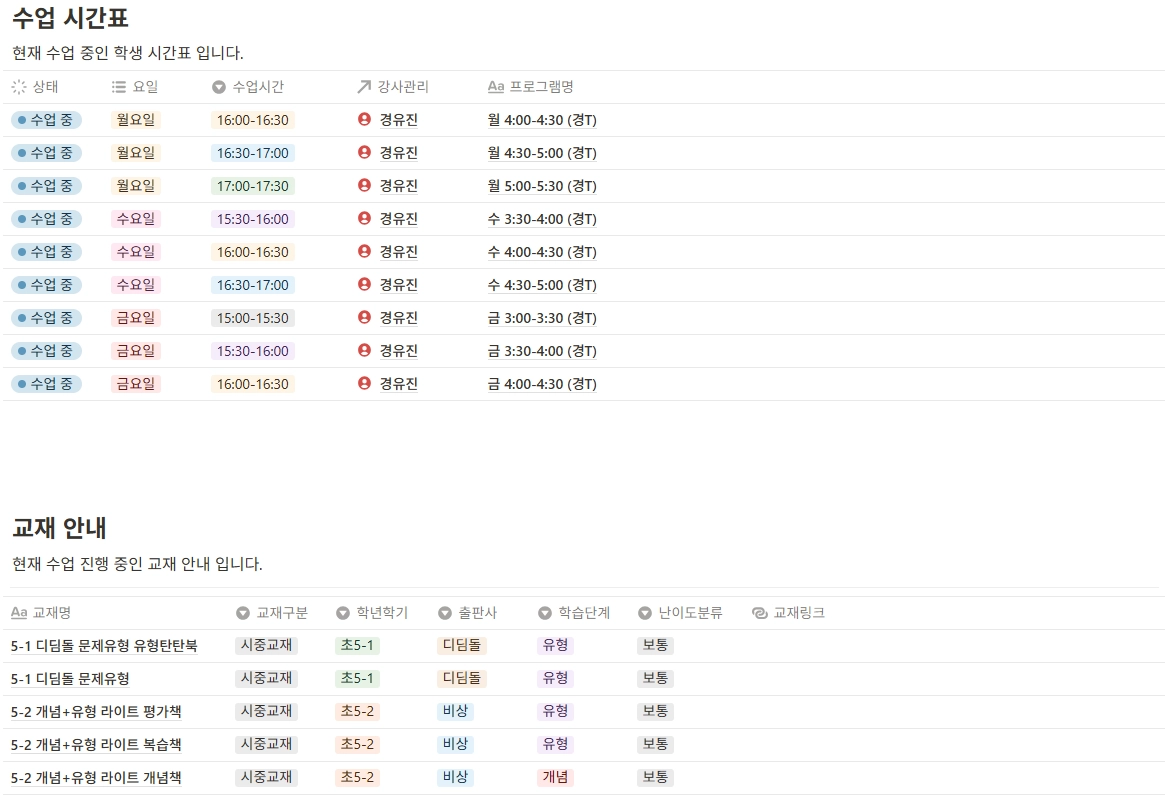The height and width of the screenshot is (803, 1165).
Task: Open page 월 4:30-5:00 (경T)
Action: click(x=542, y=153)
